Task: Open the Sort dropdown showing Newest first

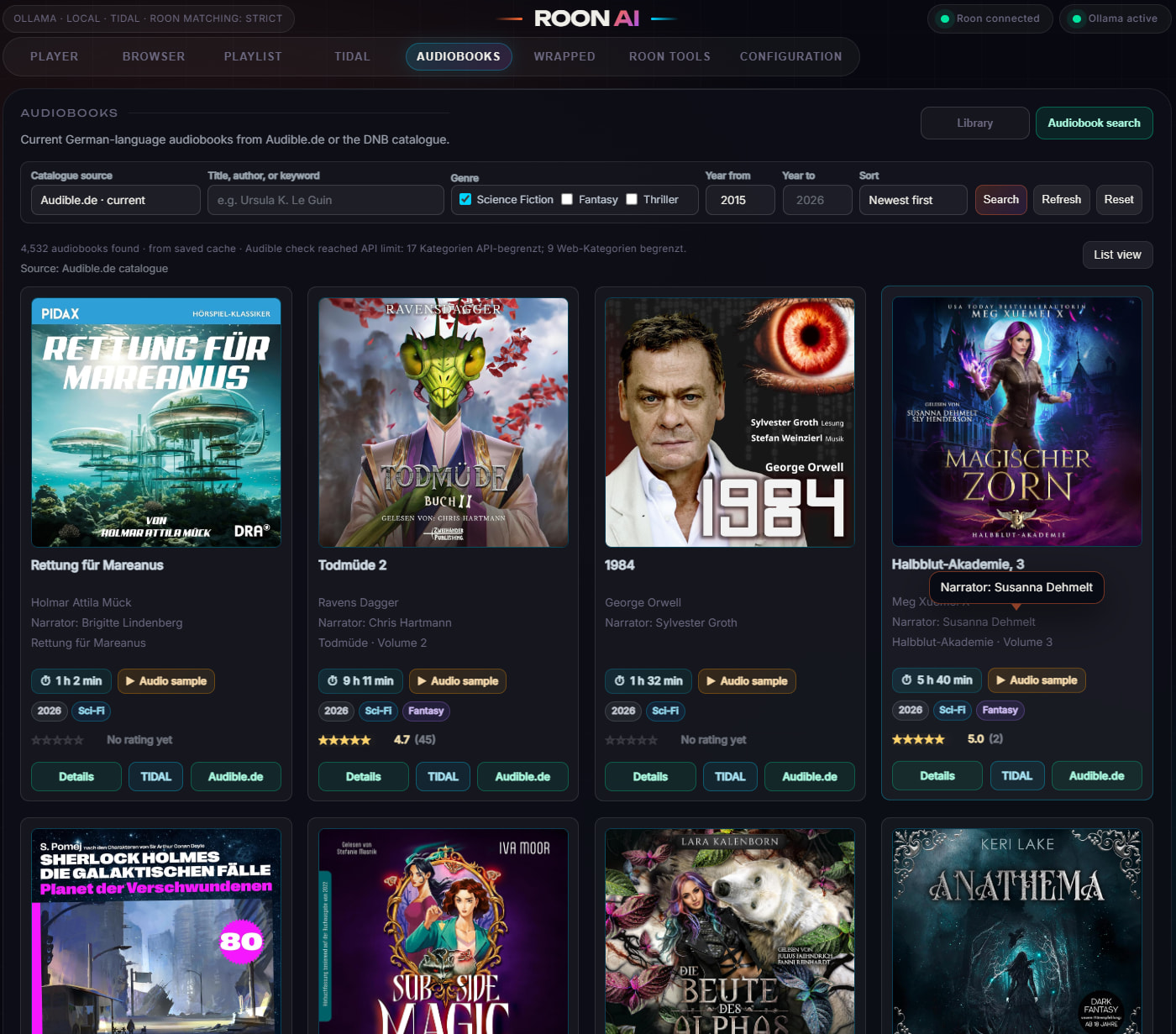Action: (913, 200)
